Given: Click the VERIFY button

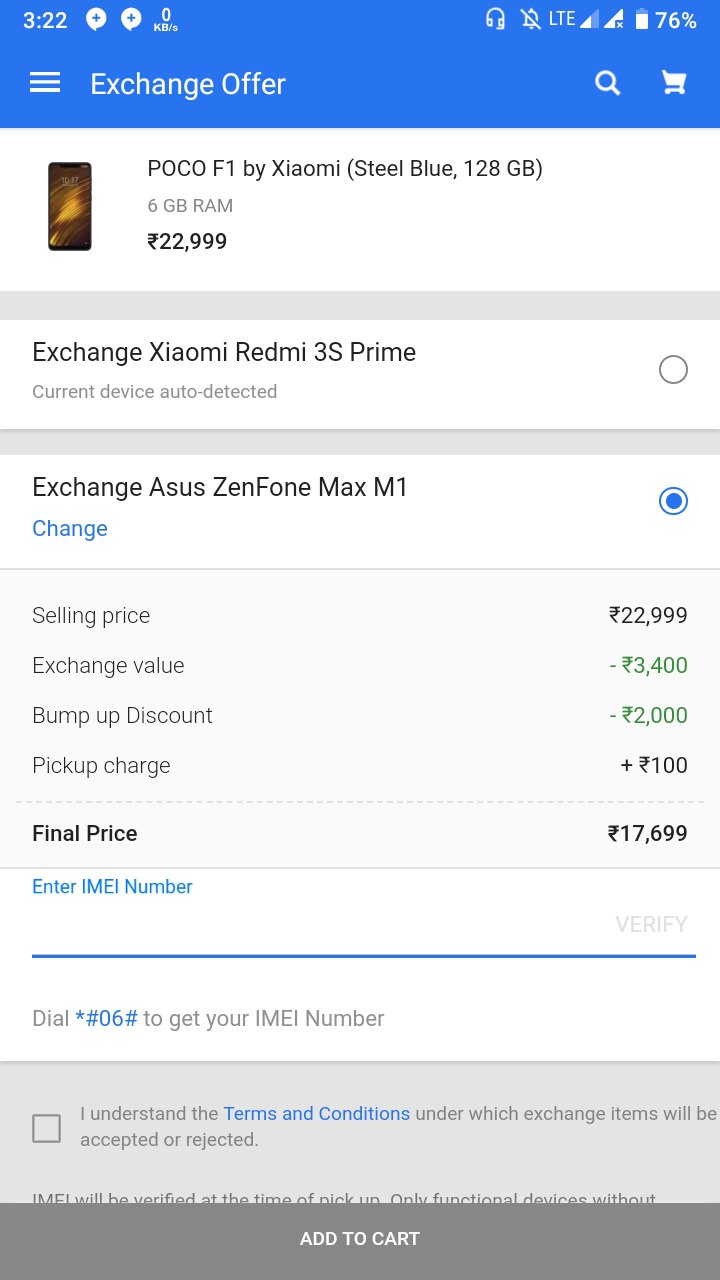Looking at the screenshot, I should coord(651,924).
